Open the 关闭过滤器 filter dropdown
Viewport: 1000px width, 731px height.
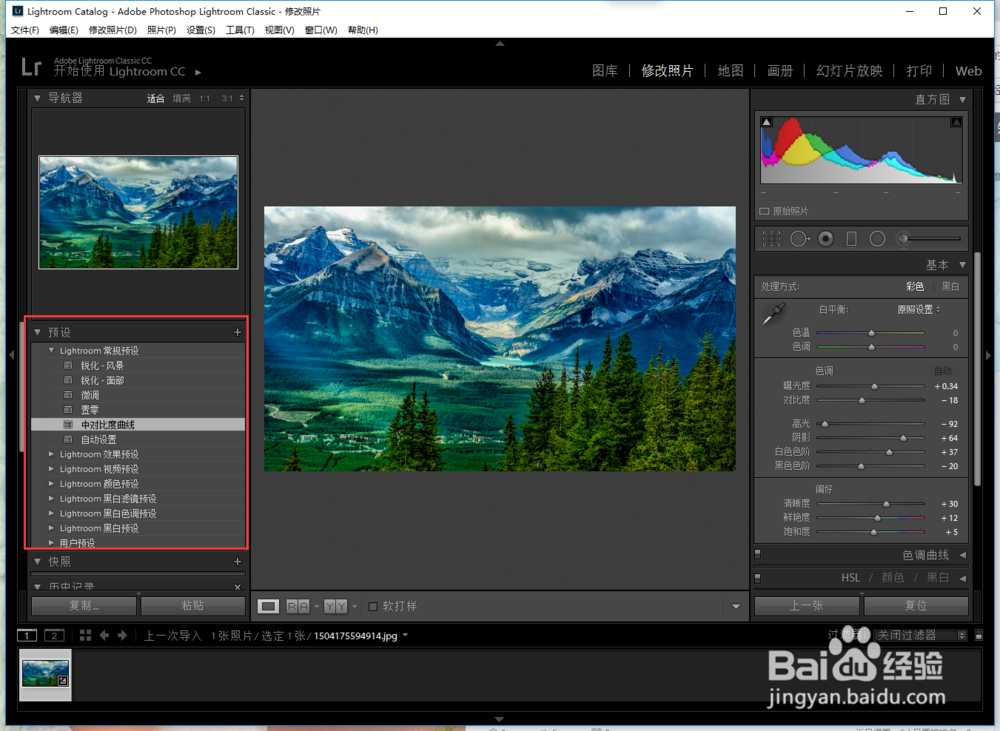click(920, 635)
